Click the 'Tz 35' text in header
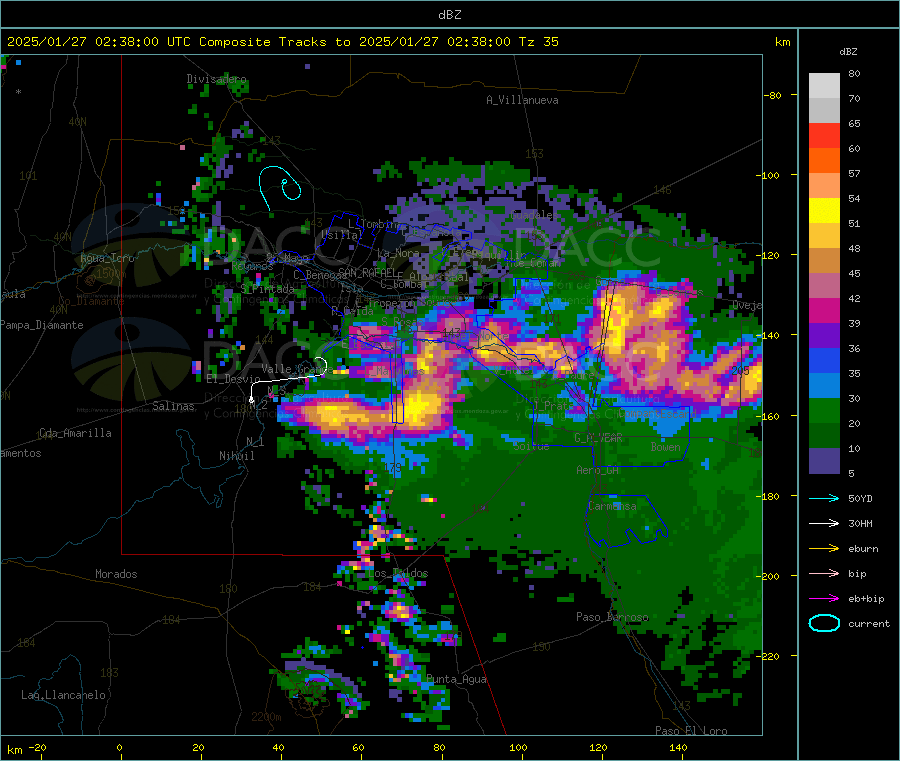Screen dimensions: 900x761 point(538,41)
